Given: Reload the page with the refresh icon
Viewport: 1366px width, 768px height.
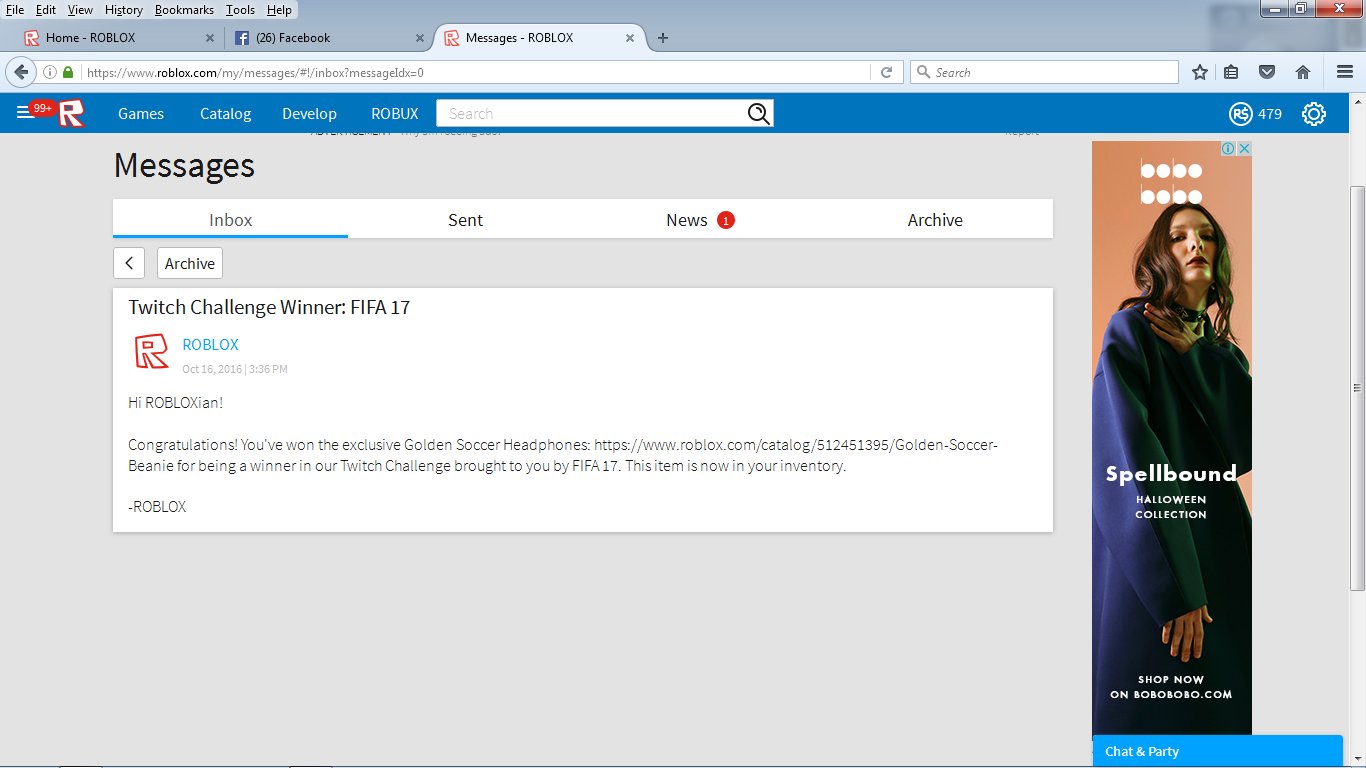Looking at the screenshot, I should [x=886, y=72].
